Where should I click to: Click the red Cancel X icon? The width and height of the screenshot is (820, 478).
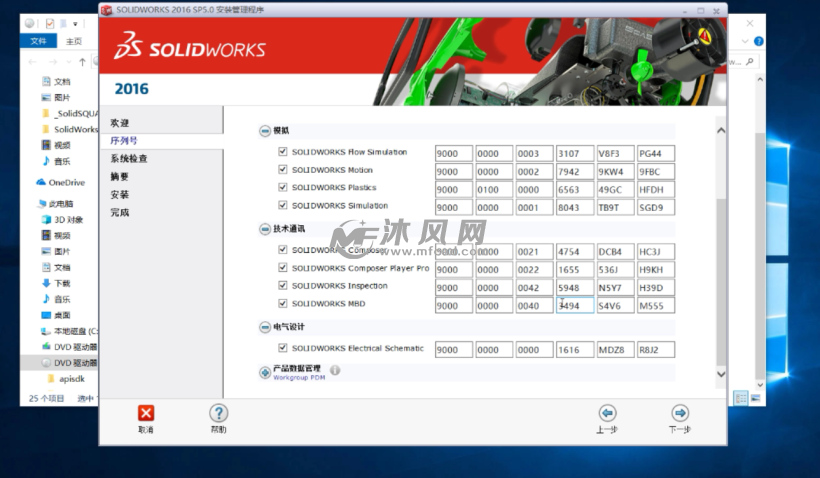coord(146,413)
